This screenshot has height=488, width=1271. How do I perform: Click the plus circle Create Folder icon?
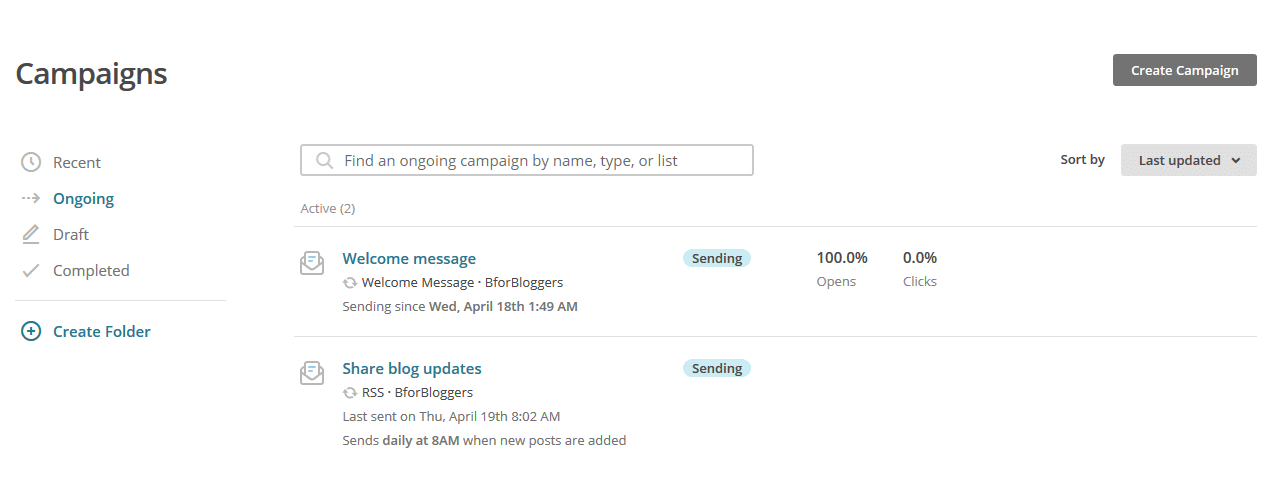[x=31, y=331]
